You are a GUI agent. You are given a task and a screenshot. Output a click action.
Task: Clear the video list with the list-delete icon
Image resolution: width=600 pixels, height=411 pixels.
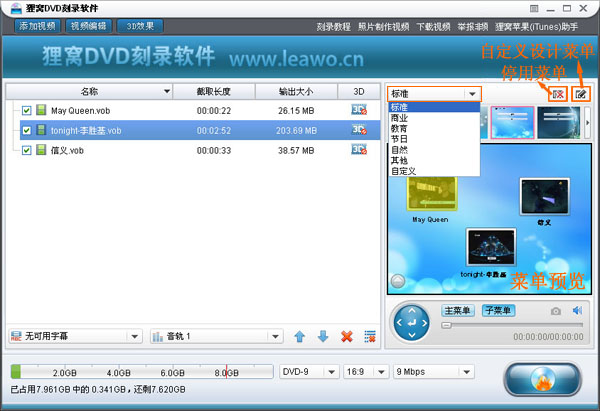coord(370,337)
